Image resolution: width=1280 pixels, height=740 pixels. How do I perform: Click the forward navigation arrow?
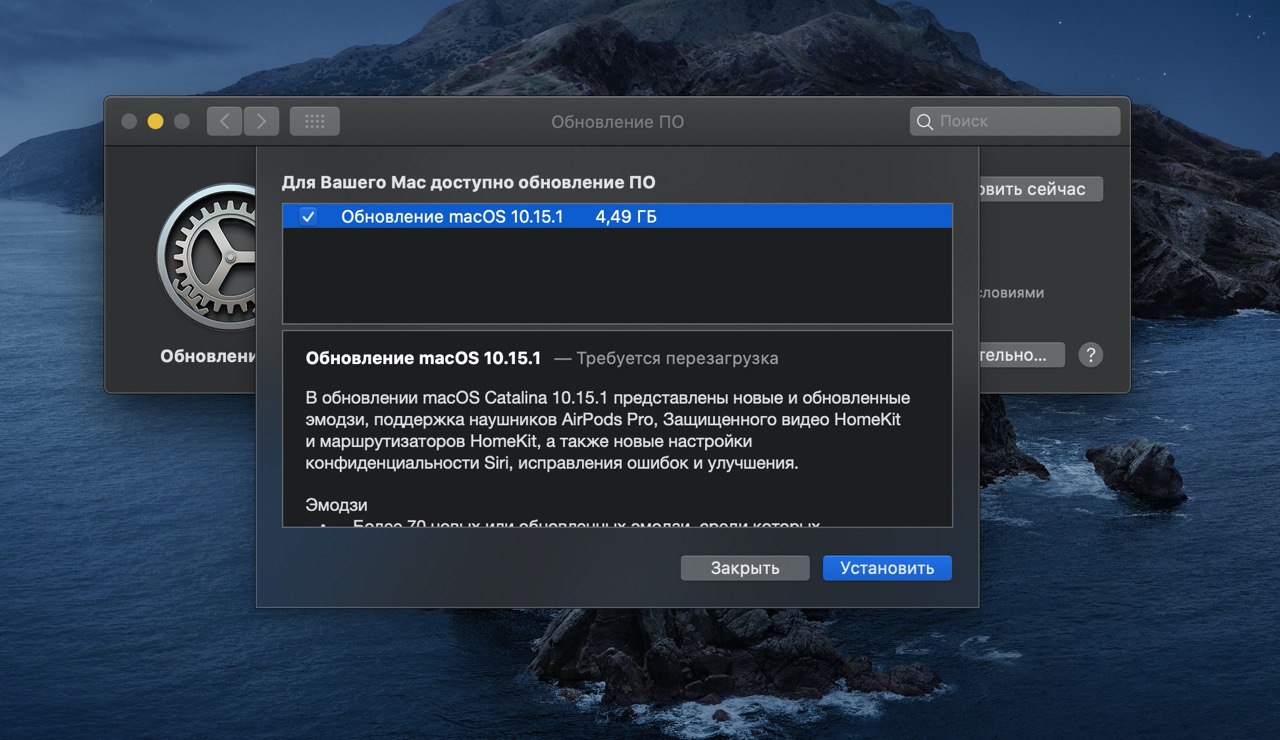point(261,121)
